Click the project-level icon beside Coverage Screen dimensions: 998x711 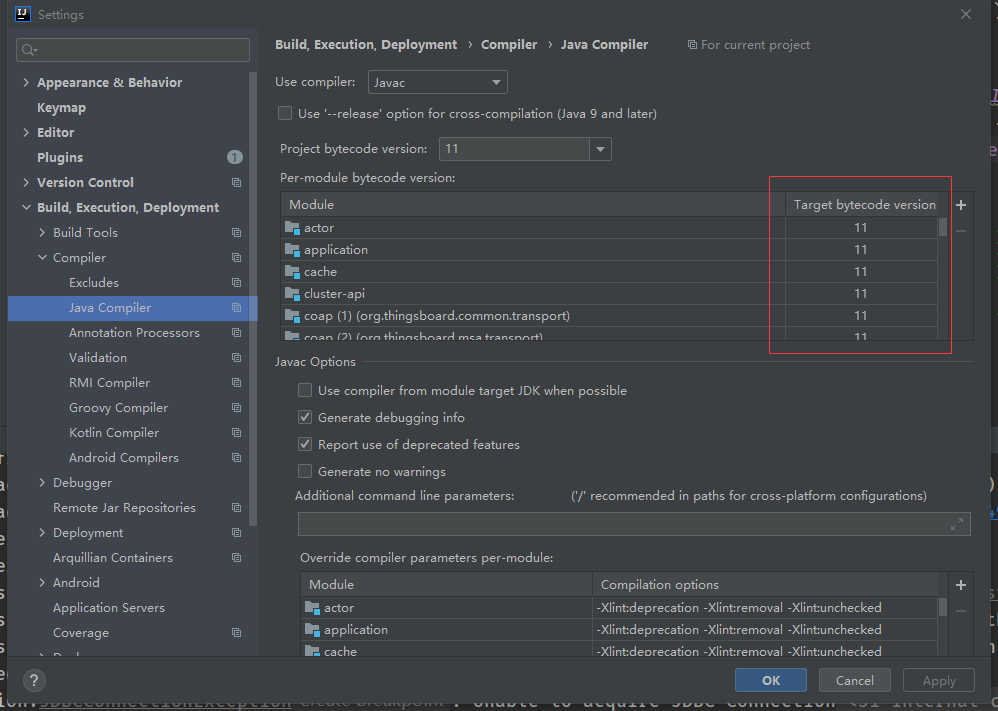[236, 633]
